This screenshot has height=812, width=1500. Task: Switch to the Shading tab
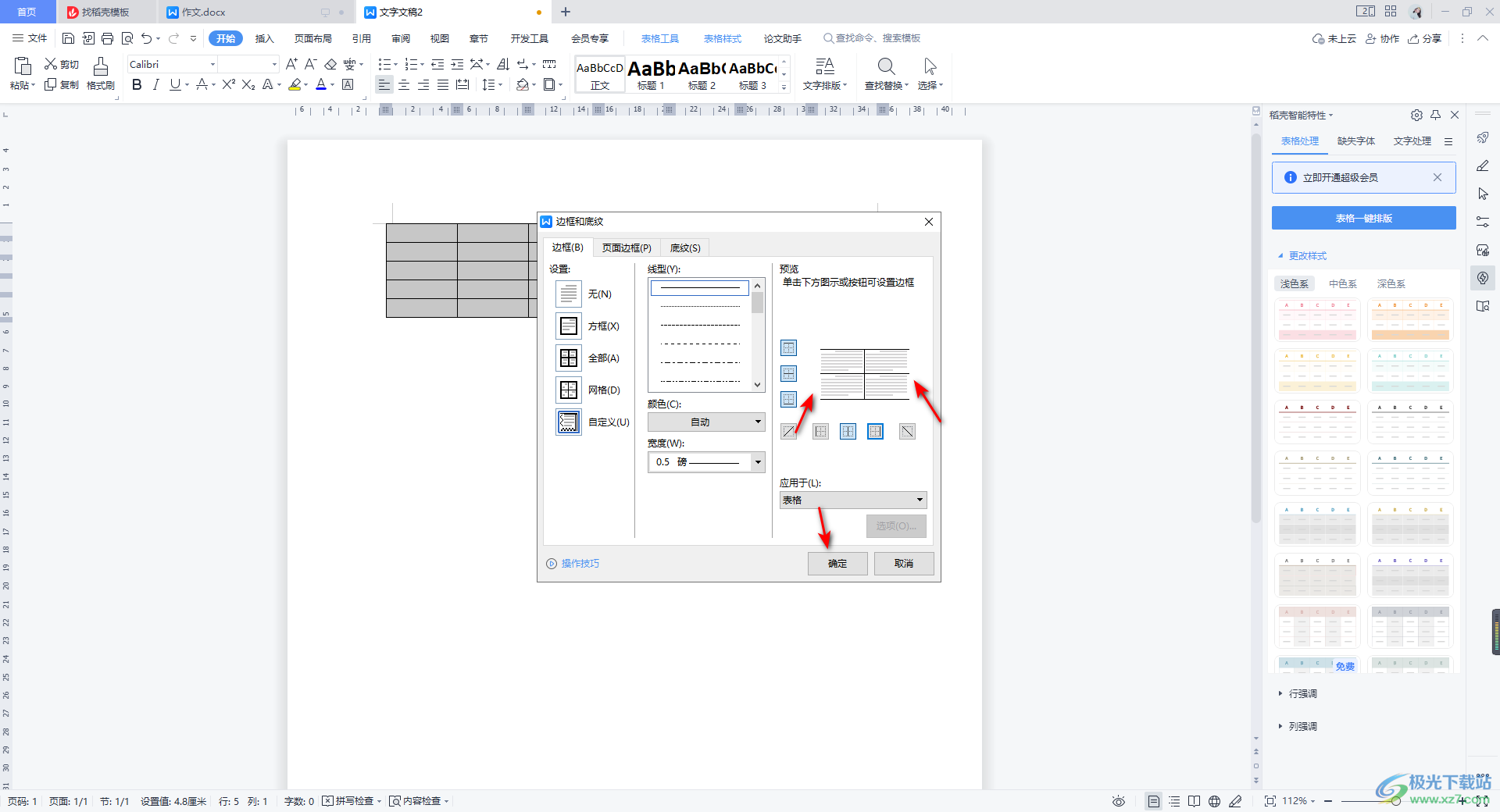coord(685,248)
